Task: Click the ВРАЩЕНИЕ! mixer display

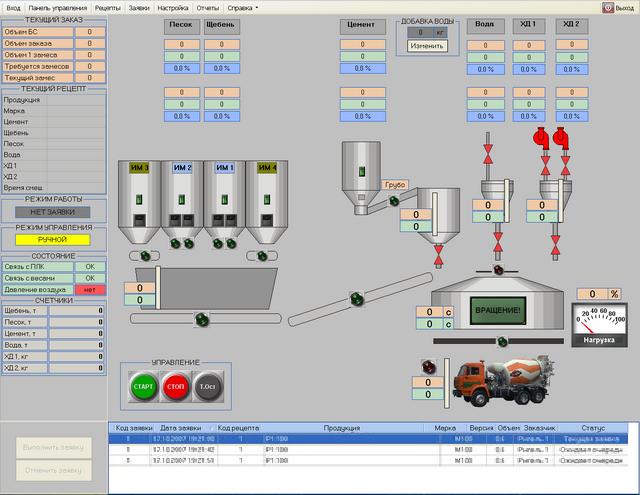Action: (497, 311)
